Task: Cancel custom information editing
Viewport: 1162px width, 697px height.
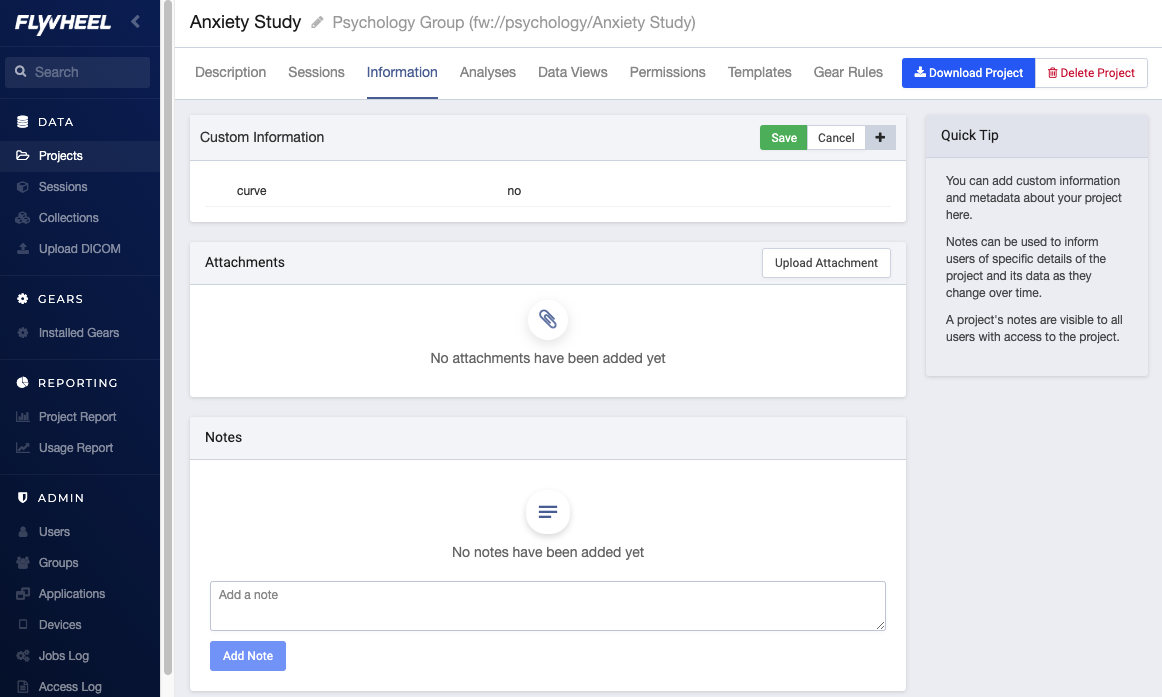Action: pyautogui.click(x=836, y=138)
